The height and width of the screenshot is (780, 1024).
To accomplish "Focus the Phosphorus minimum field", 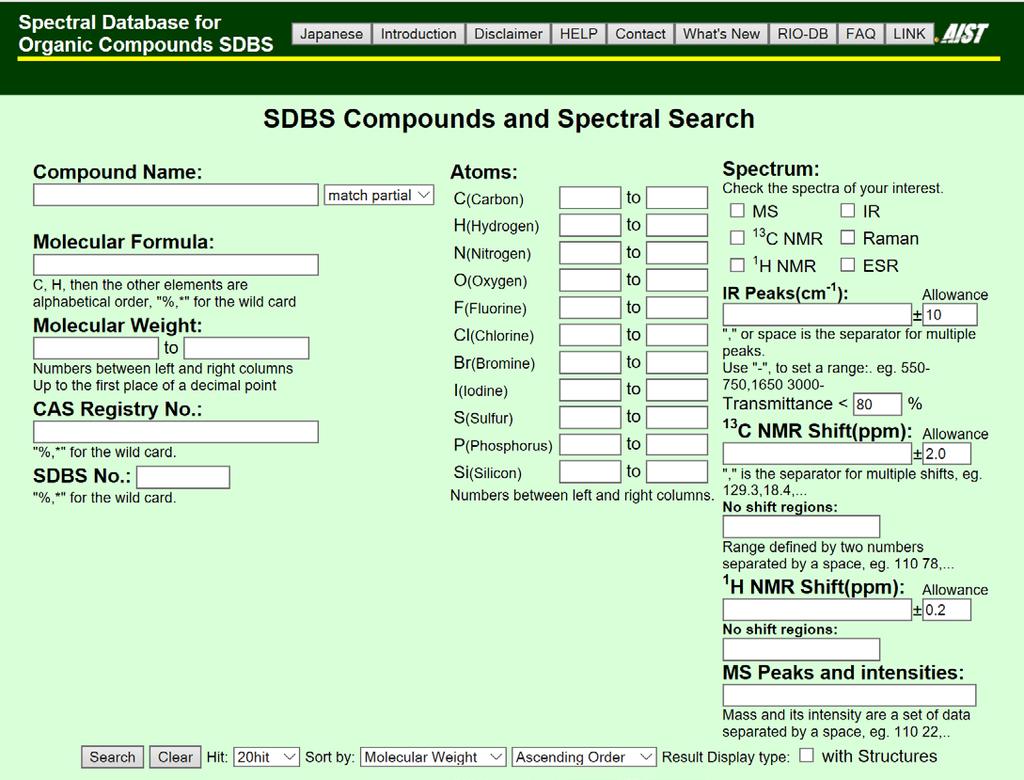I will pos(590,444).
